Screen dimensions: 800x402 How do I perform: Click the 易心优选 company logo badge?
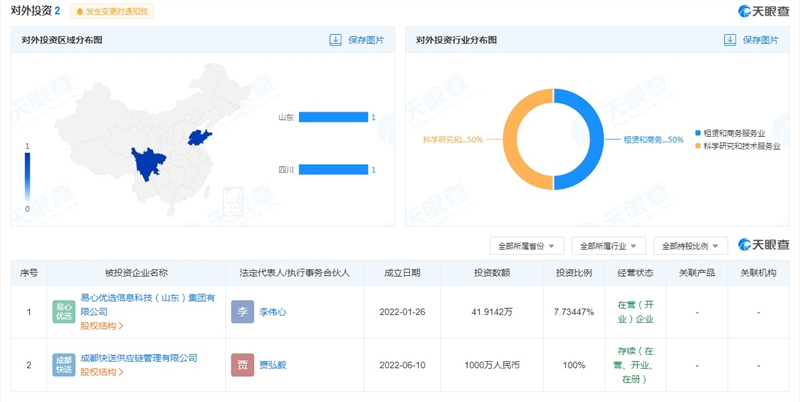64,312
